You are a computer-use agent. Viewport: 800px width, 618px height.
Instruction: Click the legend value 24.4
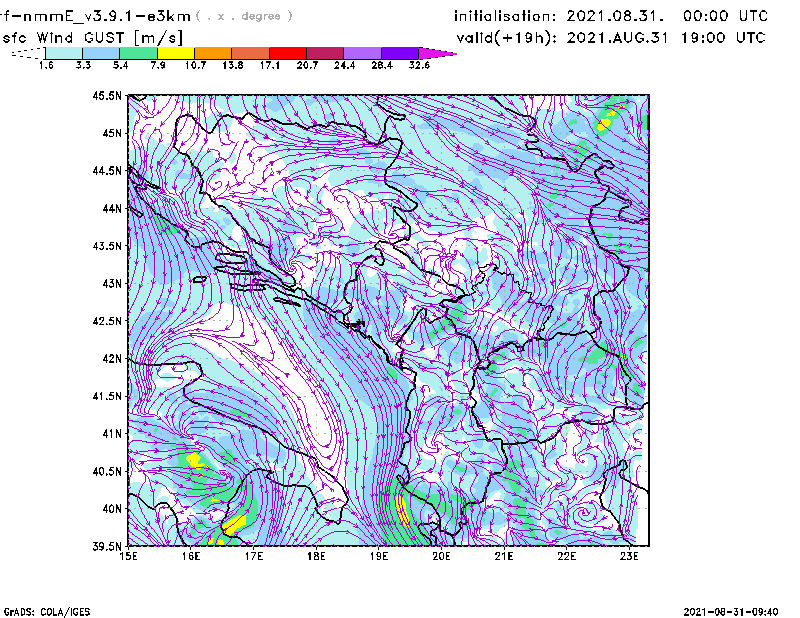(344, 65)
